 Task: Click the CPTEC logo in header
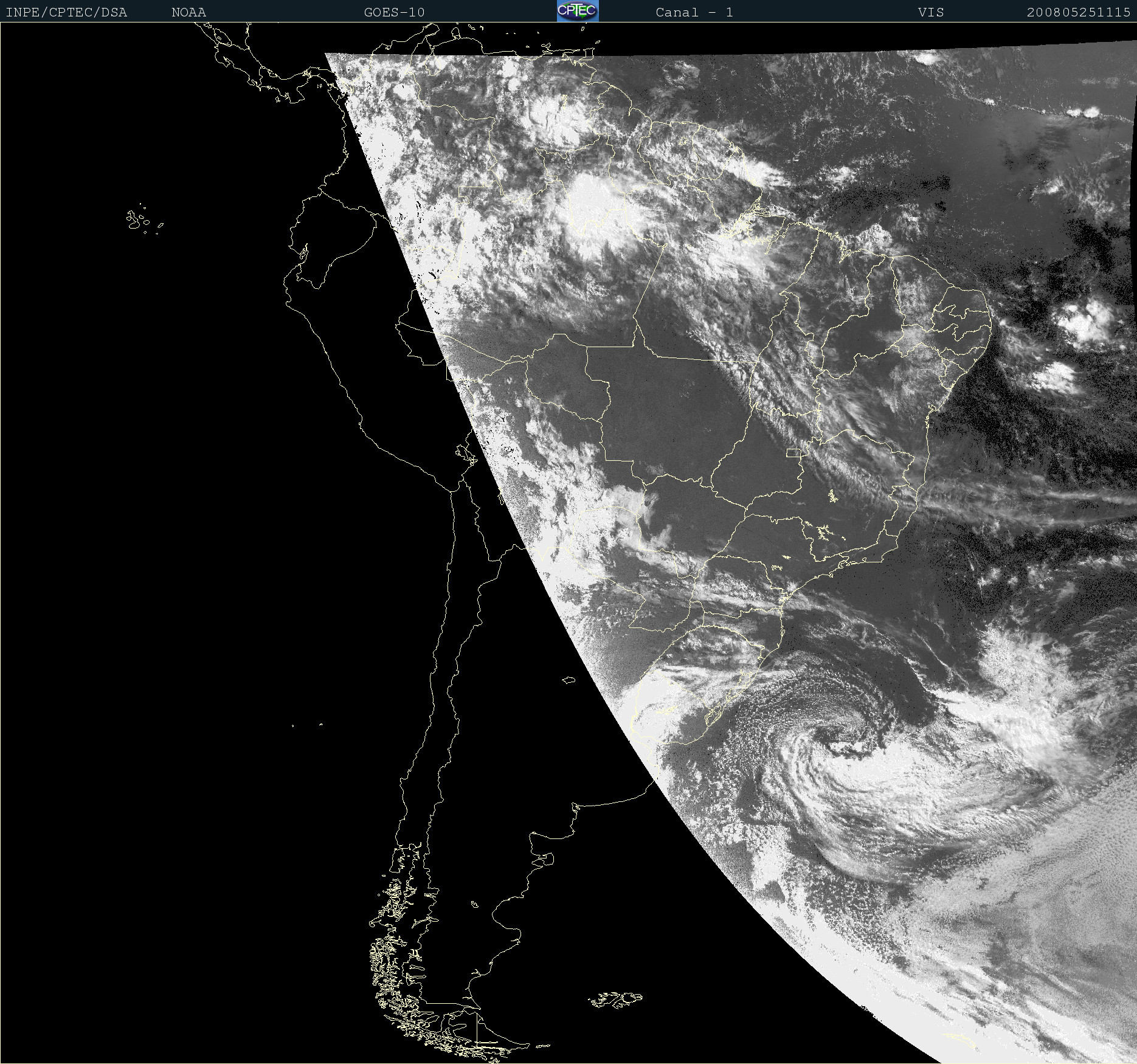click(578, 11)
